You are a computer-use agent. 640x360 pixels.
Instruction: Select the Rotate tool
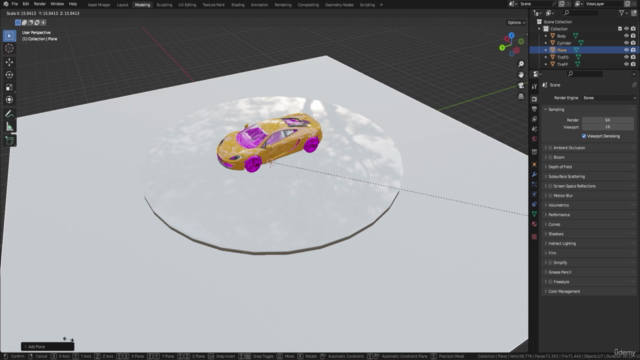coord(9,75)
